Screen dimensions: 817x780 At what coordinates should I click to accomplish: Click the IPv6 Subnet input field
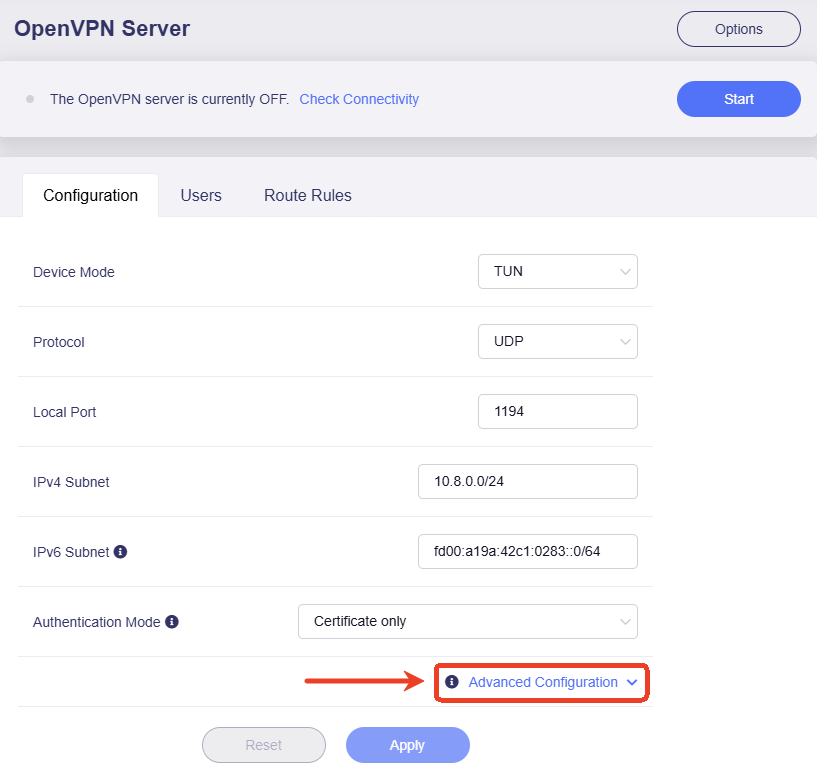(527, 551)
